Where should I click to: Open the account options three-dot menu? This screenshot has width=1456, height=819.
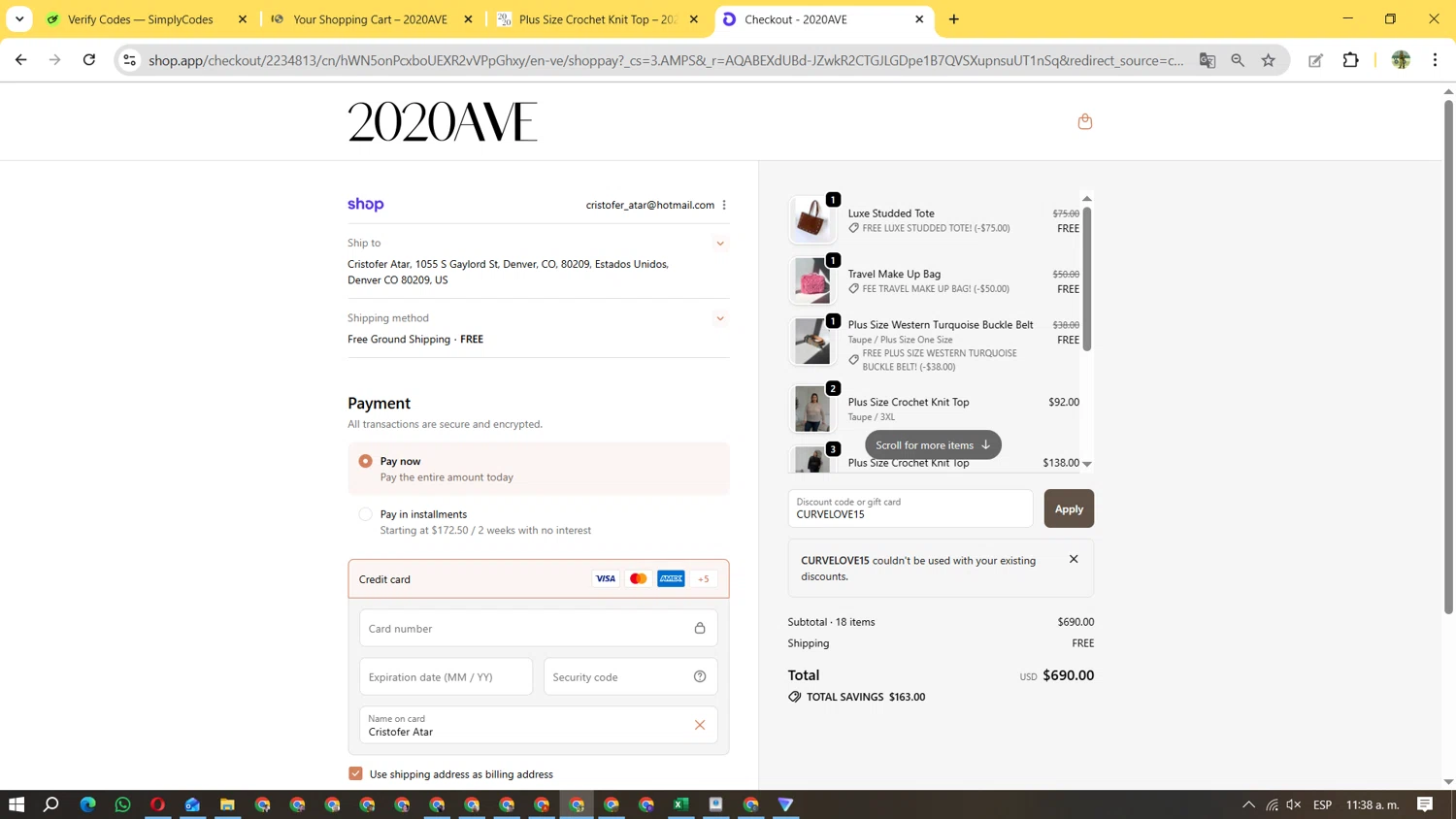point(724,205)
